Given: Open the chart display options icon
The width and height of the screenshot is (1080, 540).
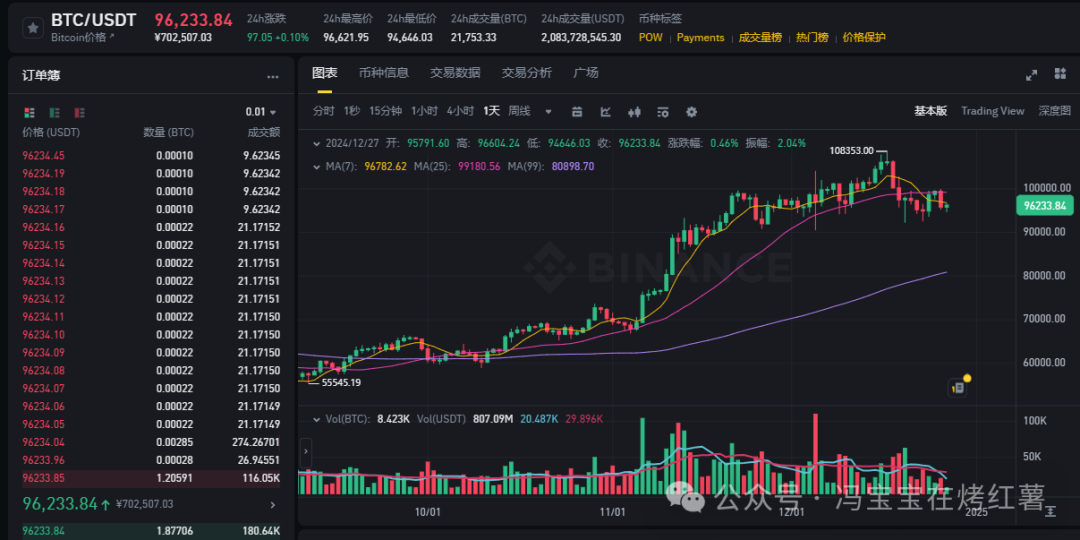Looking at the screenshot, I should [x=663, y=112].
